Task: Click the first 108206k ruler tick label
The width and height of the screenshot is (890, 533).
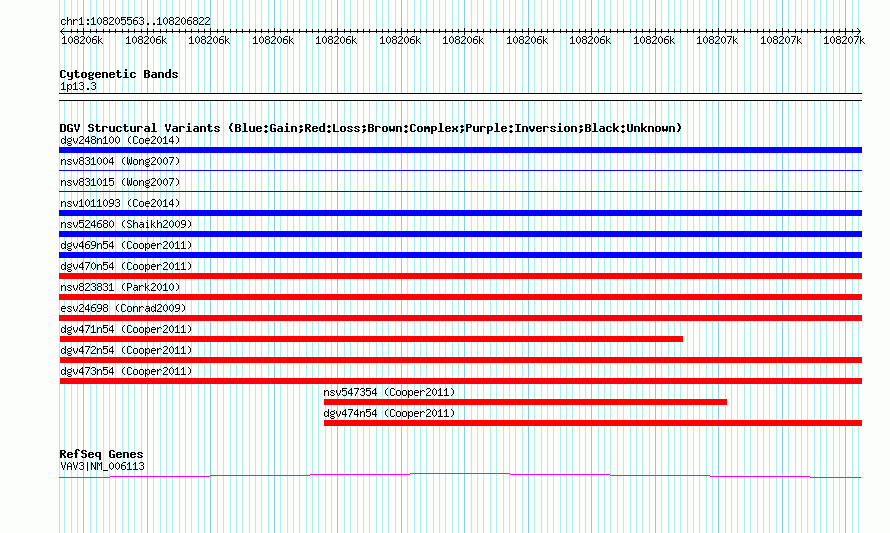Action: point(82,40)
